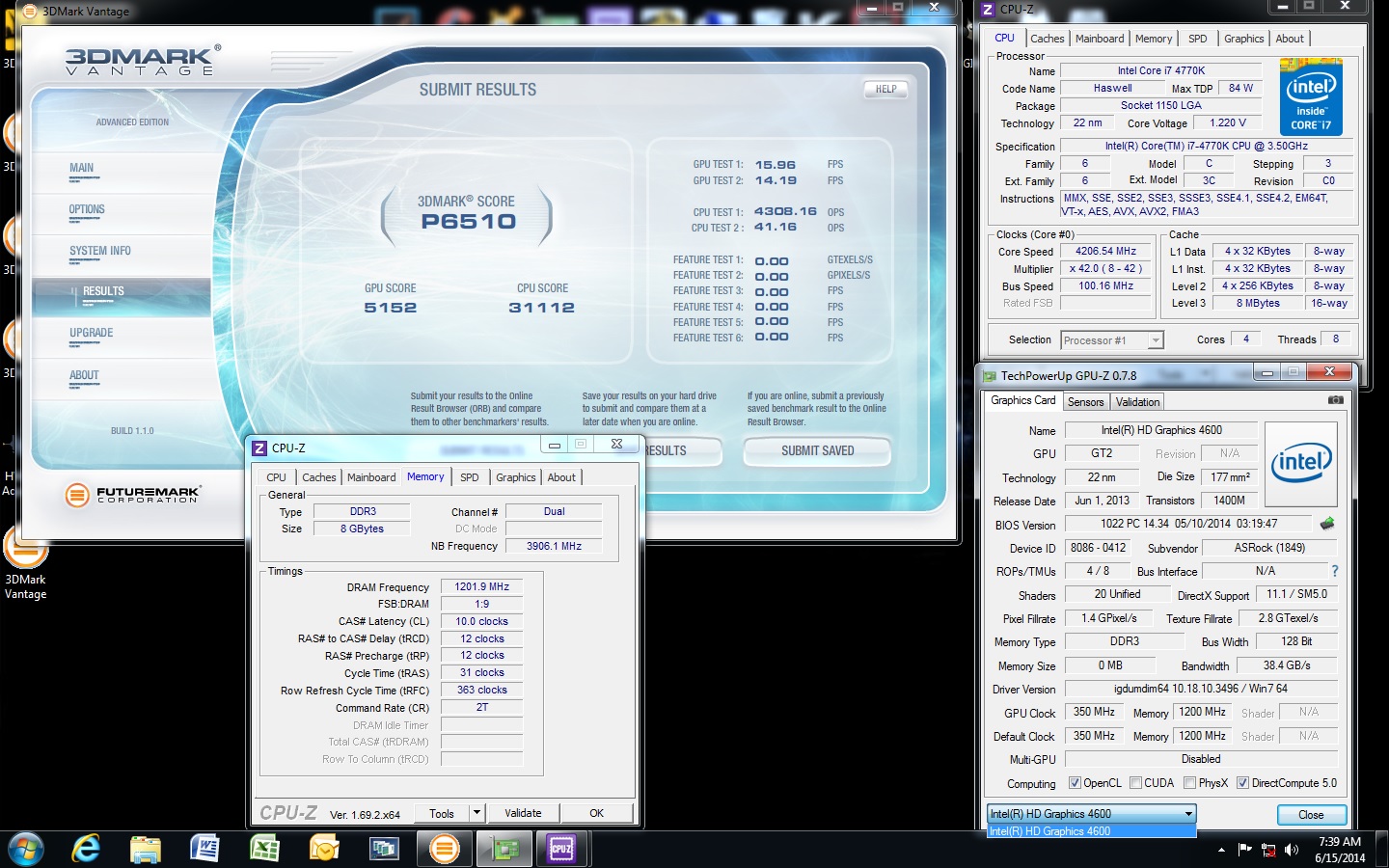Open Caches tab in CPU-Z memory window
The width and height of the screenshot is (1389, 868).
coord(319,477)
